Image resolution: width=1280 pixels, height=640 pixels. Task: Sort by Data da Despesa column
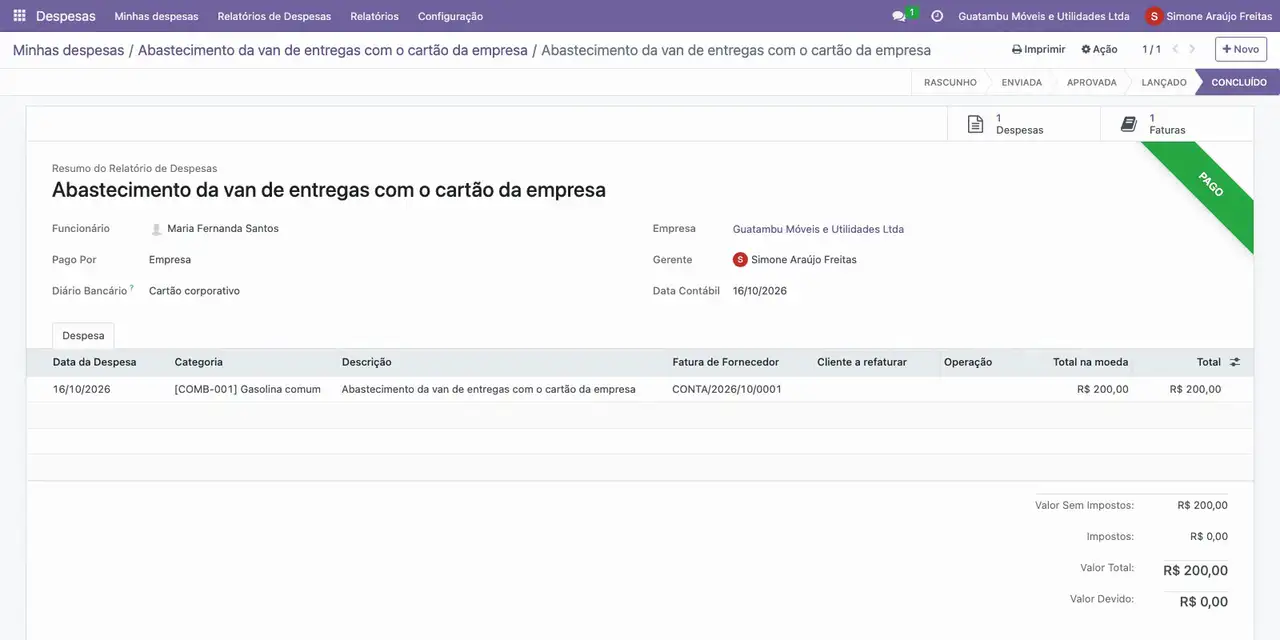click(95, 362)
